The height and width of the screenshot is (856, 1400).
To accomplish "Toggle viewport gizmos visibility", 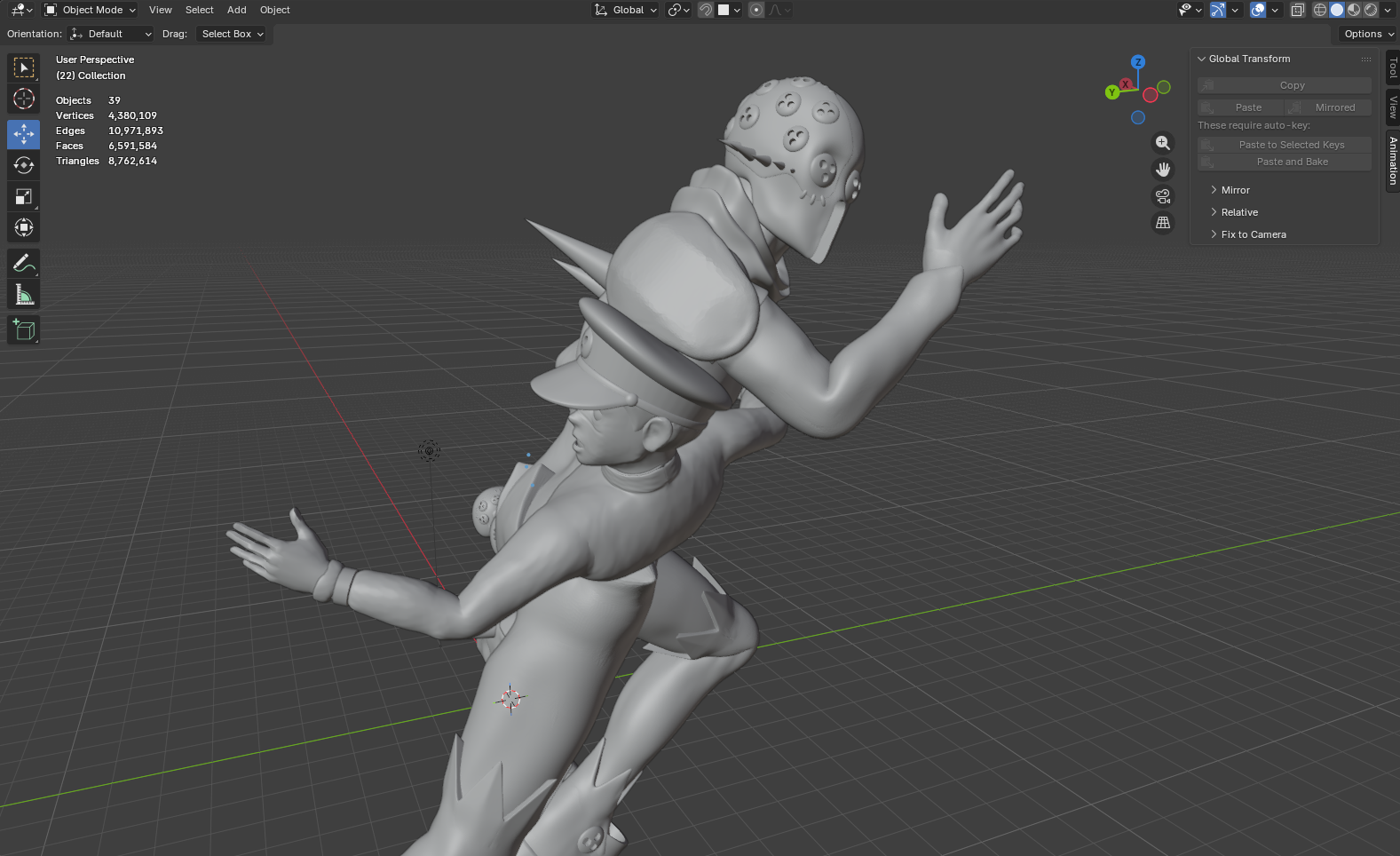I will 1218,10.
